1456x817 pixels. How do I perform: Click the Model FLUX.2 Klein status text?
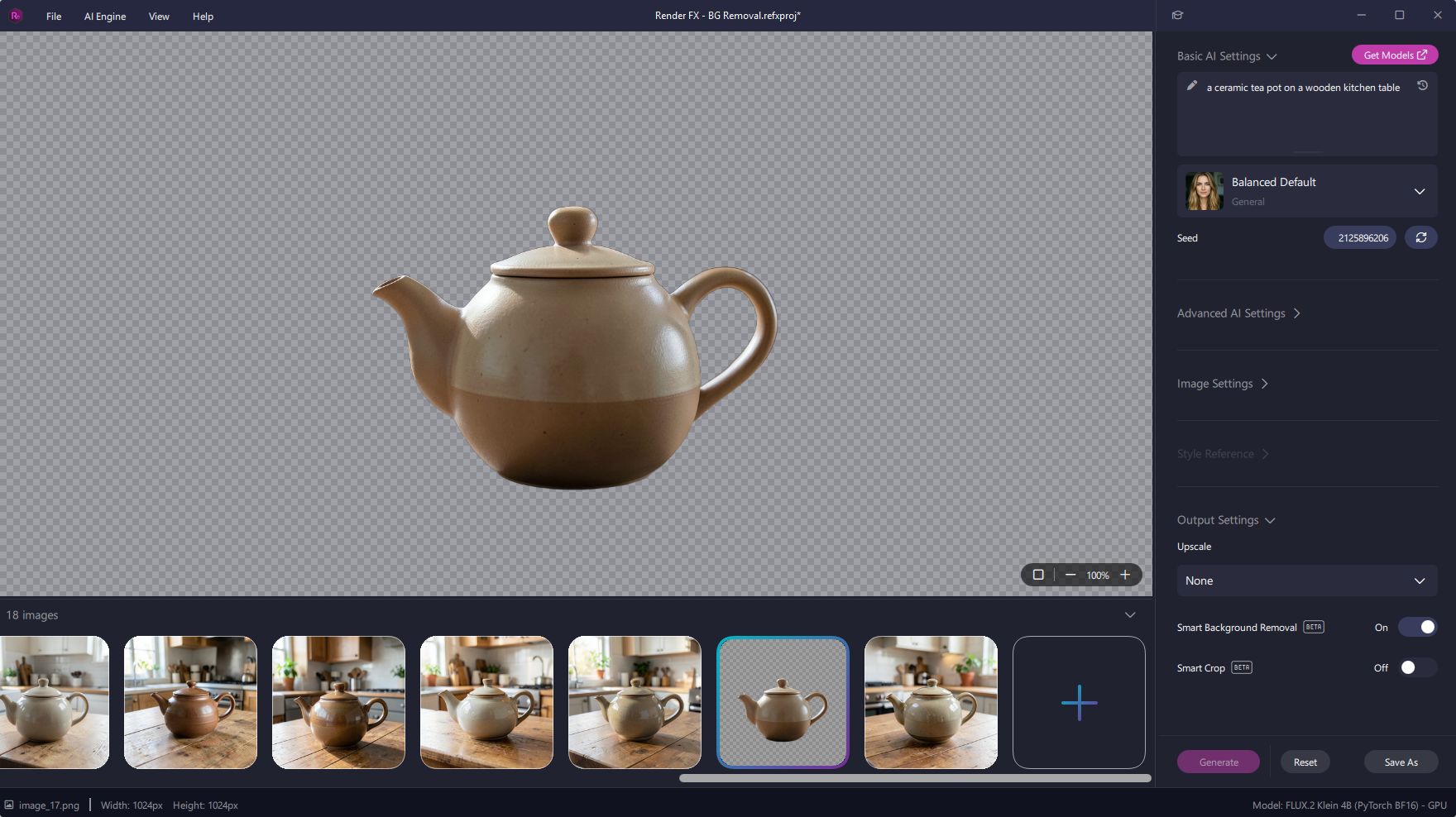click(x=1349, y=805)
